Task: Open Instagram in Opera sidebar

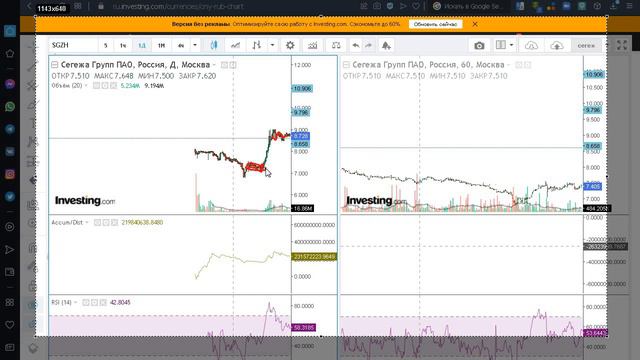Action: [x=10, y=174]
